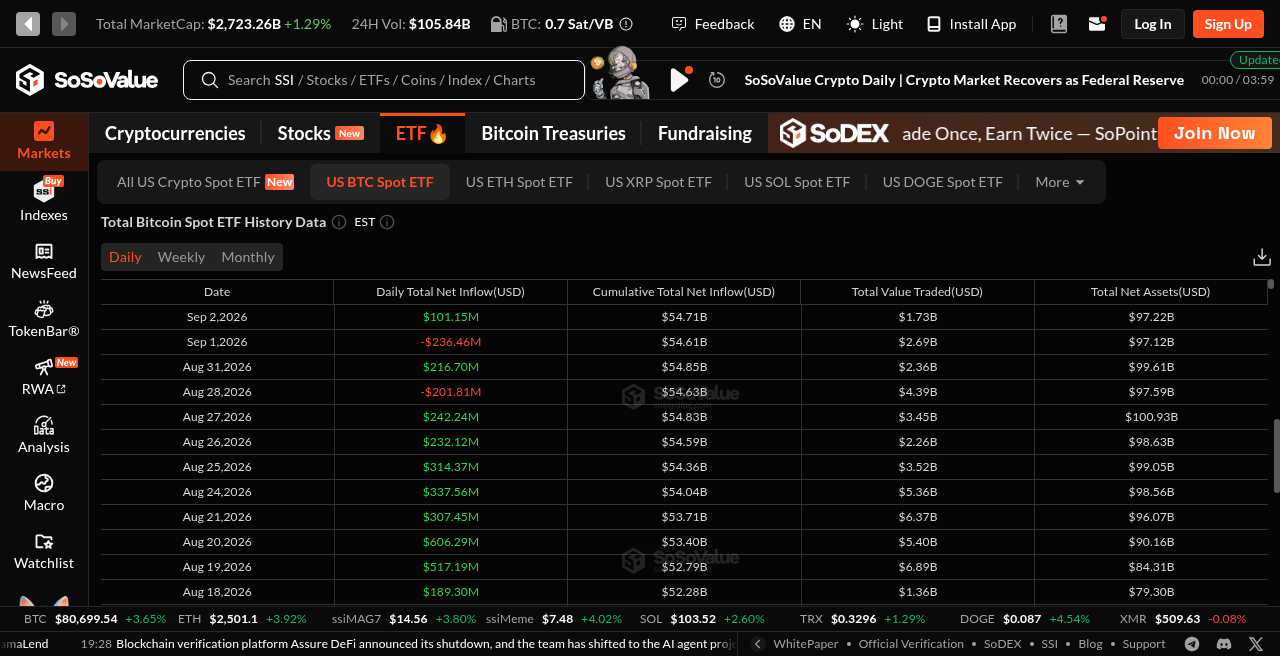
Task: Collapse footer links with the chevron
Action: [x=758, y=644]
